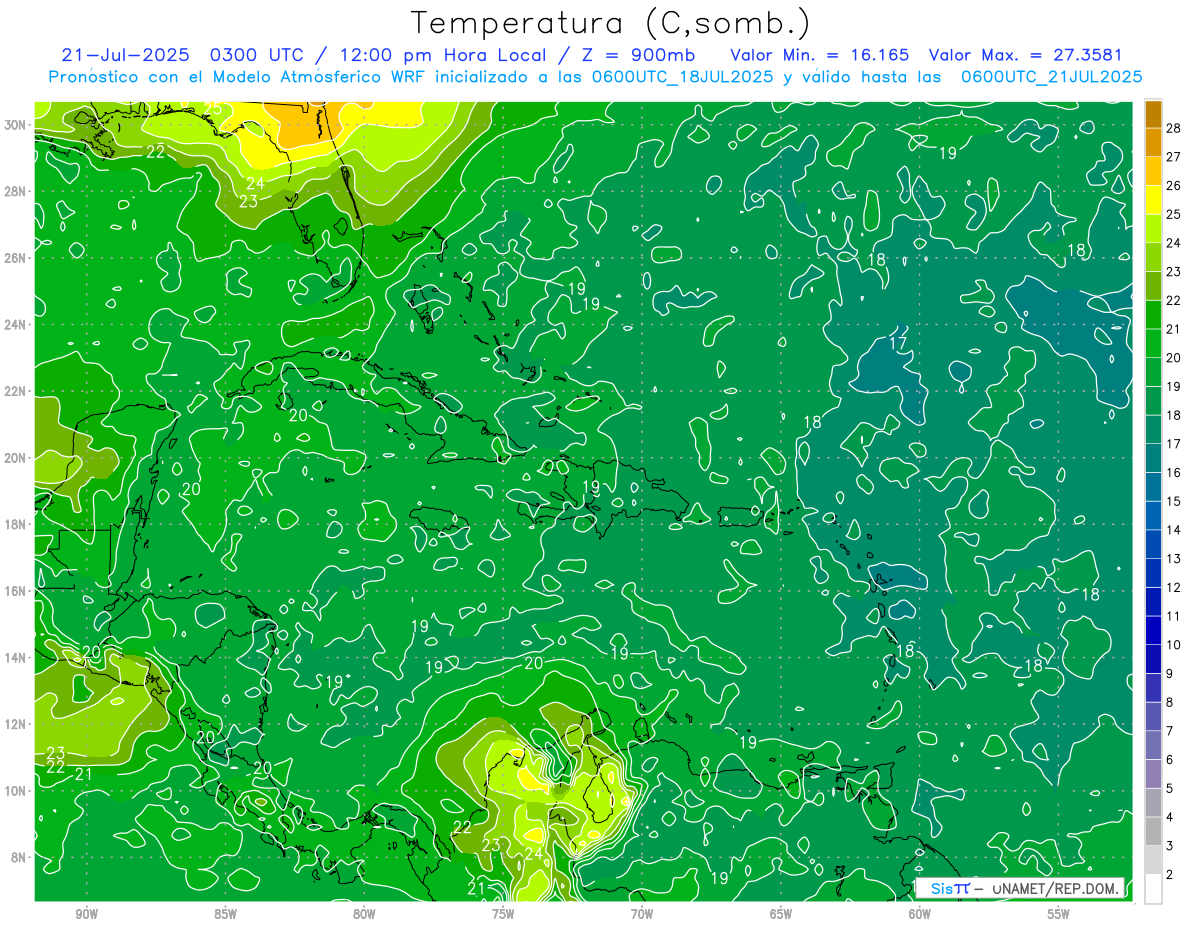Click the colorbar legend value 28

coord(1174,127)
